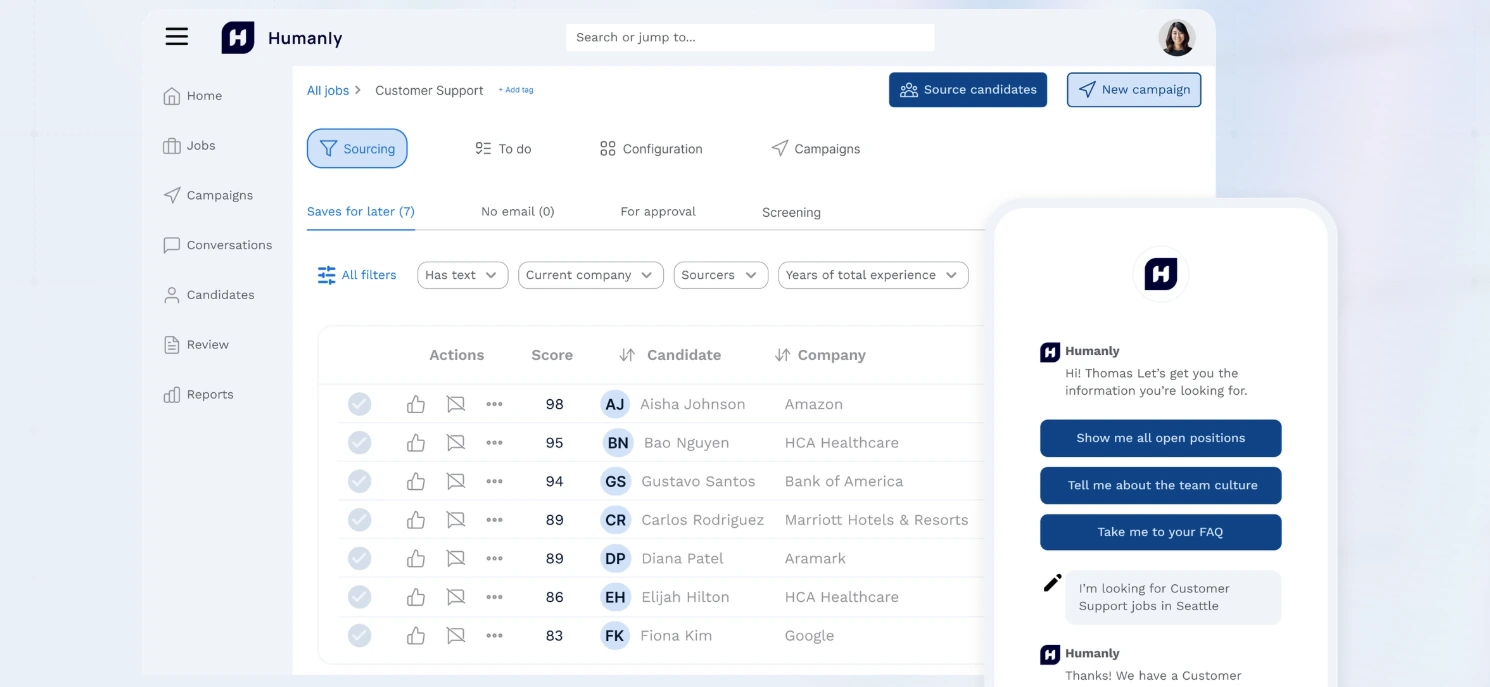Open more actions for Elijah Hilton
The width and height of the screenshot is (1490, 687).
coord(494,597)
